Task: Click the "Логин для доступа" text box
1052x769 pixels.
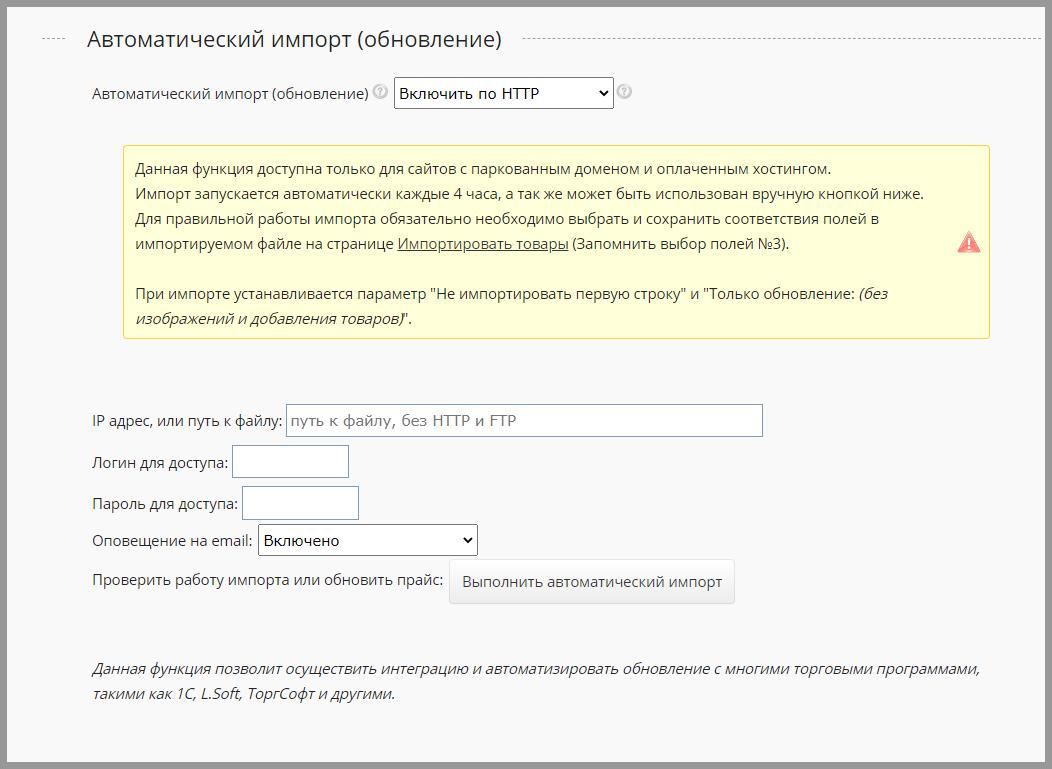Action: point(290,462)
